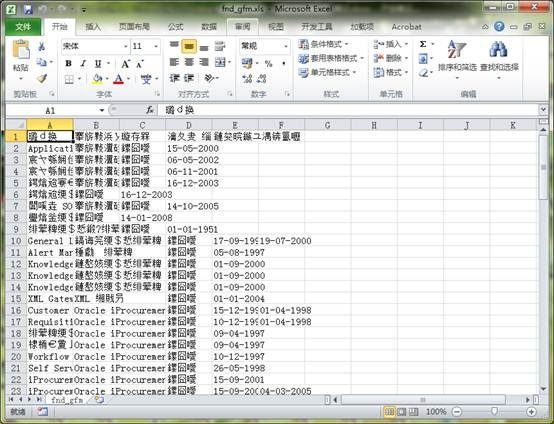Toggle Italic formatting
The width and height of the screenshot is (554, 424).
83,64
